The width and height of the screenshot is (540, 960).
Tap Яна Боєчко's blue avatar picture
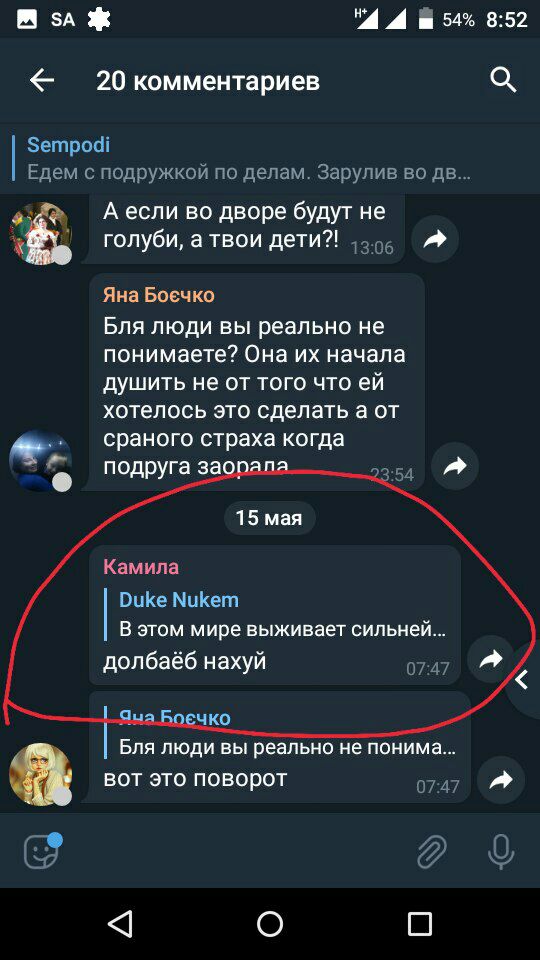[x=40, y=460]
